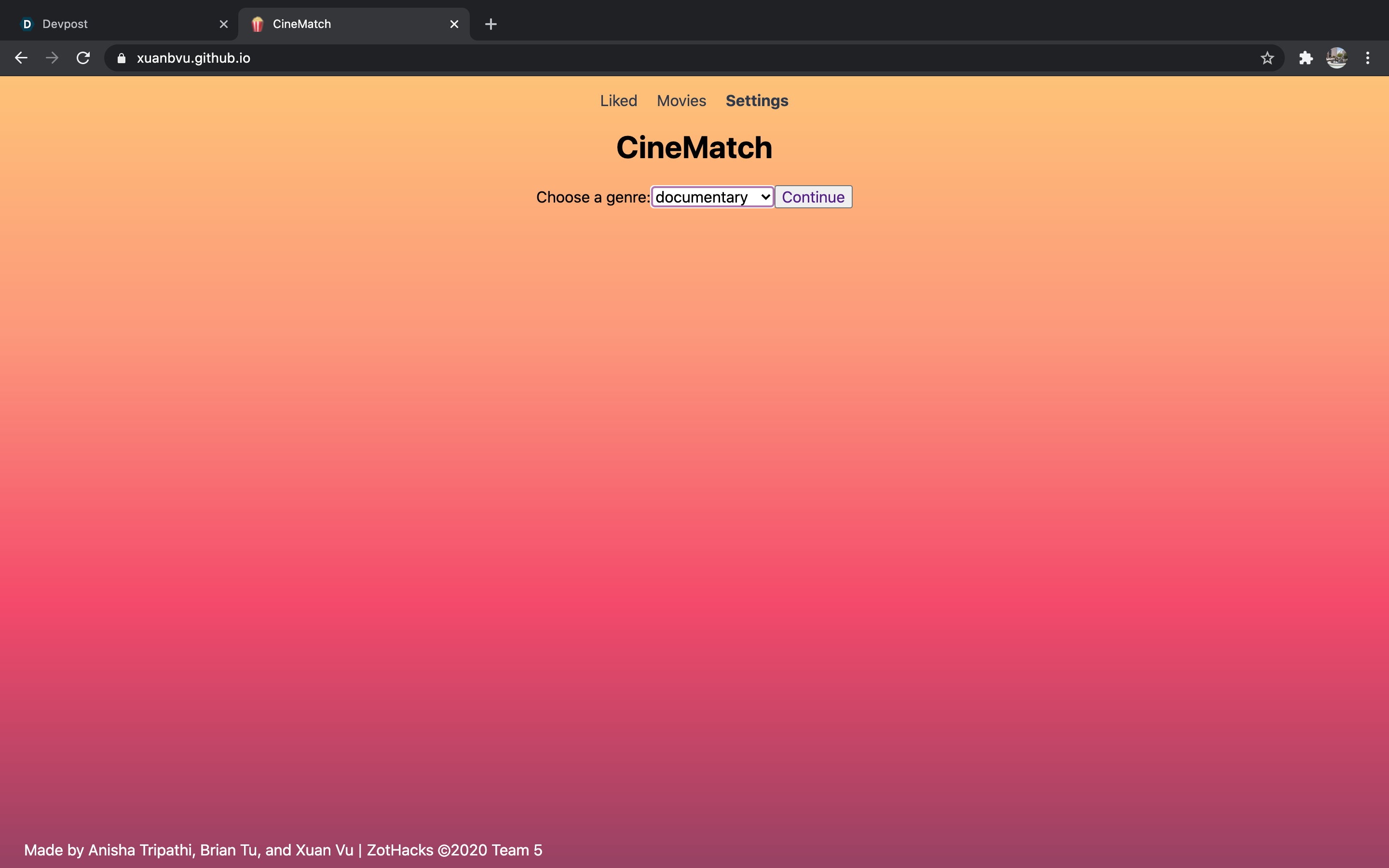1389x868 pixels.
Task: Click the Devpost tab favicon
Action: (27, 24)
